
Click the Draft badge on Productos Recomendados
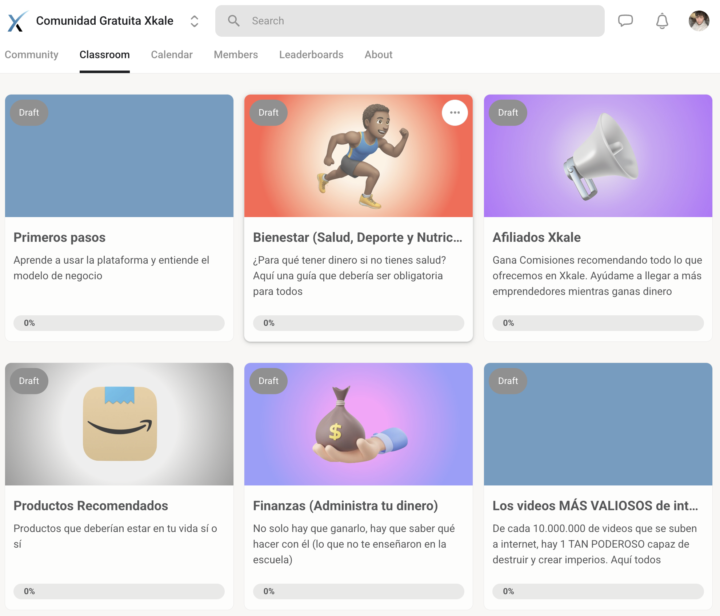click(x=29, y=381)
